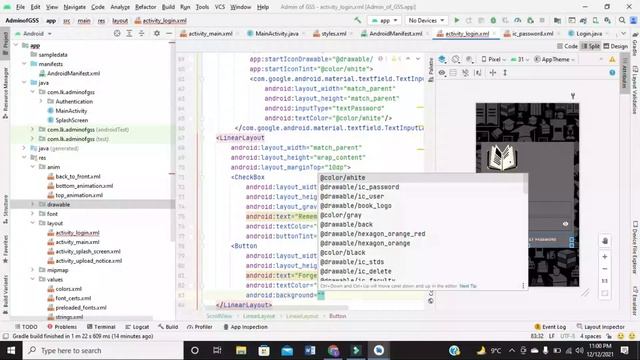Open the Mail app from taskbar
Viewport: 640px width, 360px height.
(287, 351)
